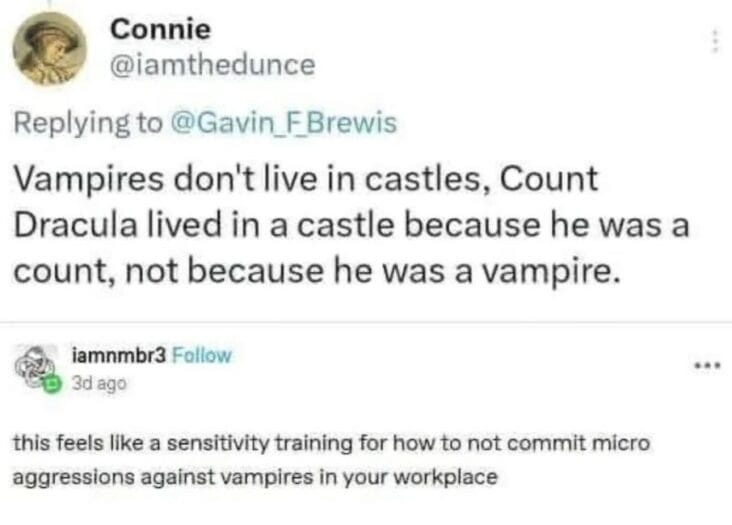Click the iamnmbr3 username

(x=119, y=355)
